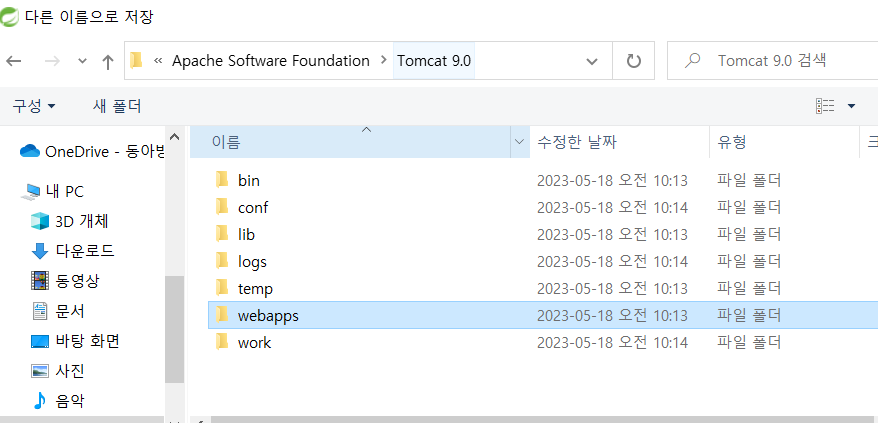The width and height of the screenshot is (878, 423).
Task: Open recent locations dropdown arrow
Action: 82,61
